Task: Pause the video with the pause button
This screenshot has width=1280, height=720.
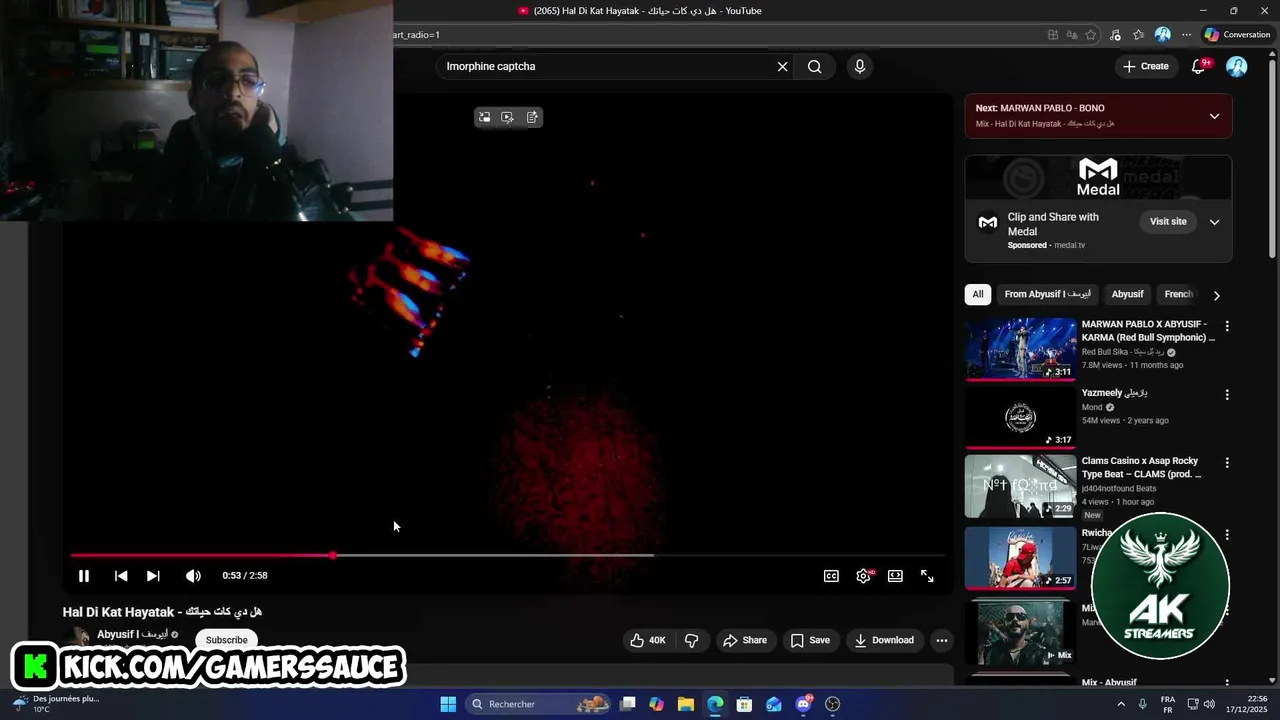Action: [84, 576]
